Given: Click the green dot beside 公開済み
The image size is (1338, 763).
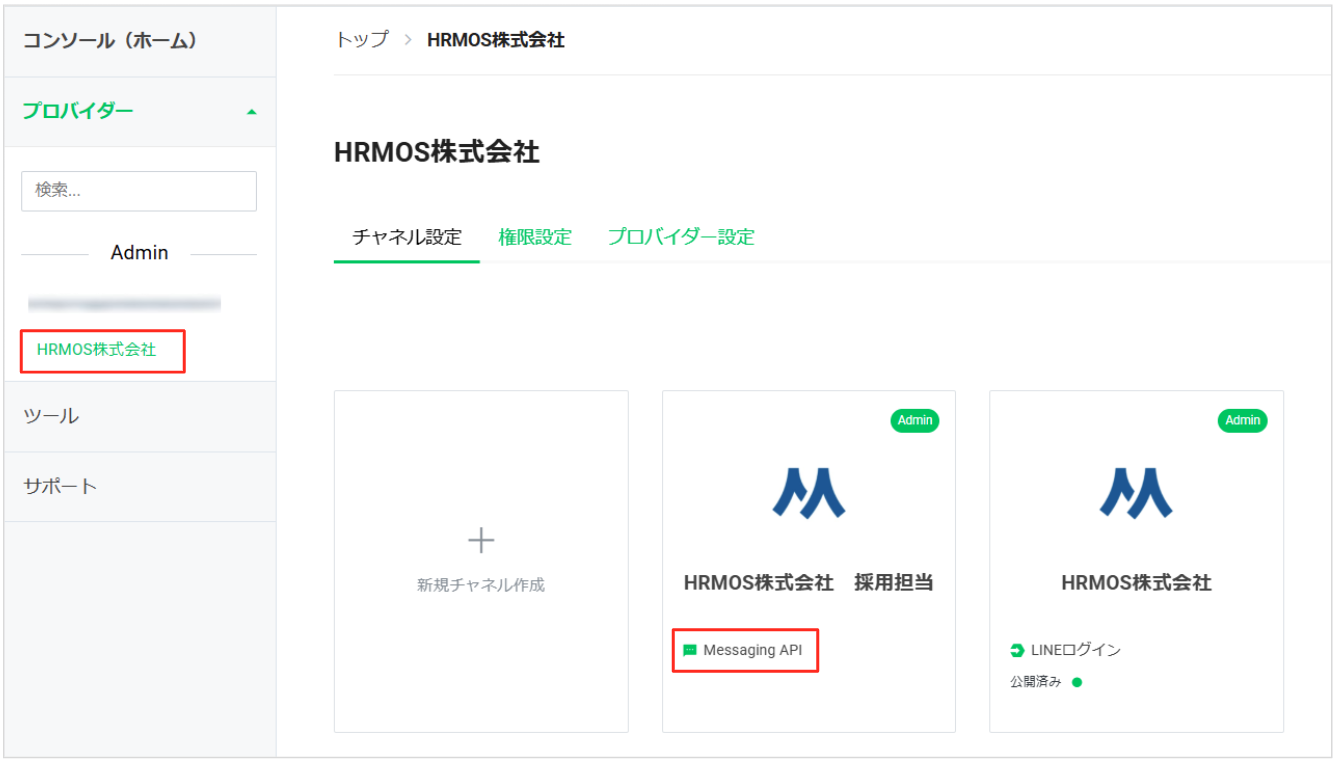Looking at the screenshot, I should coord(1077,683).
